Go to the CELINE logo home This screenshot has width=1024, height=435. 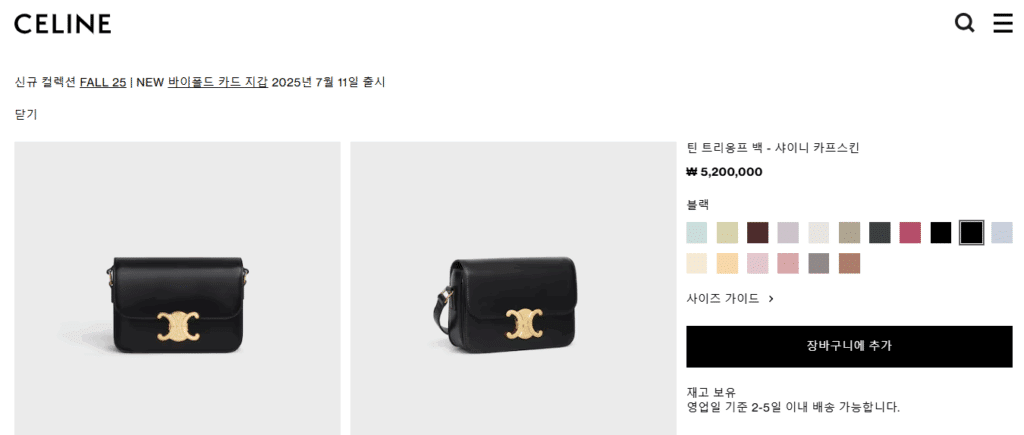(63, 24)
